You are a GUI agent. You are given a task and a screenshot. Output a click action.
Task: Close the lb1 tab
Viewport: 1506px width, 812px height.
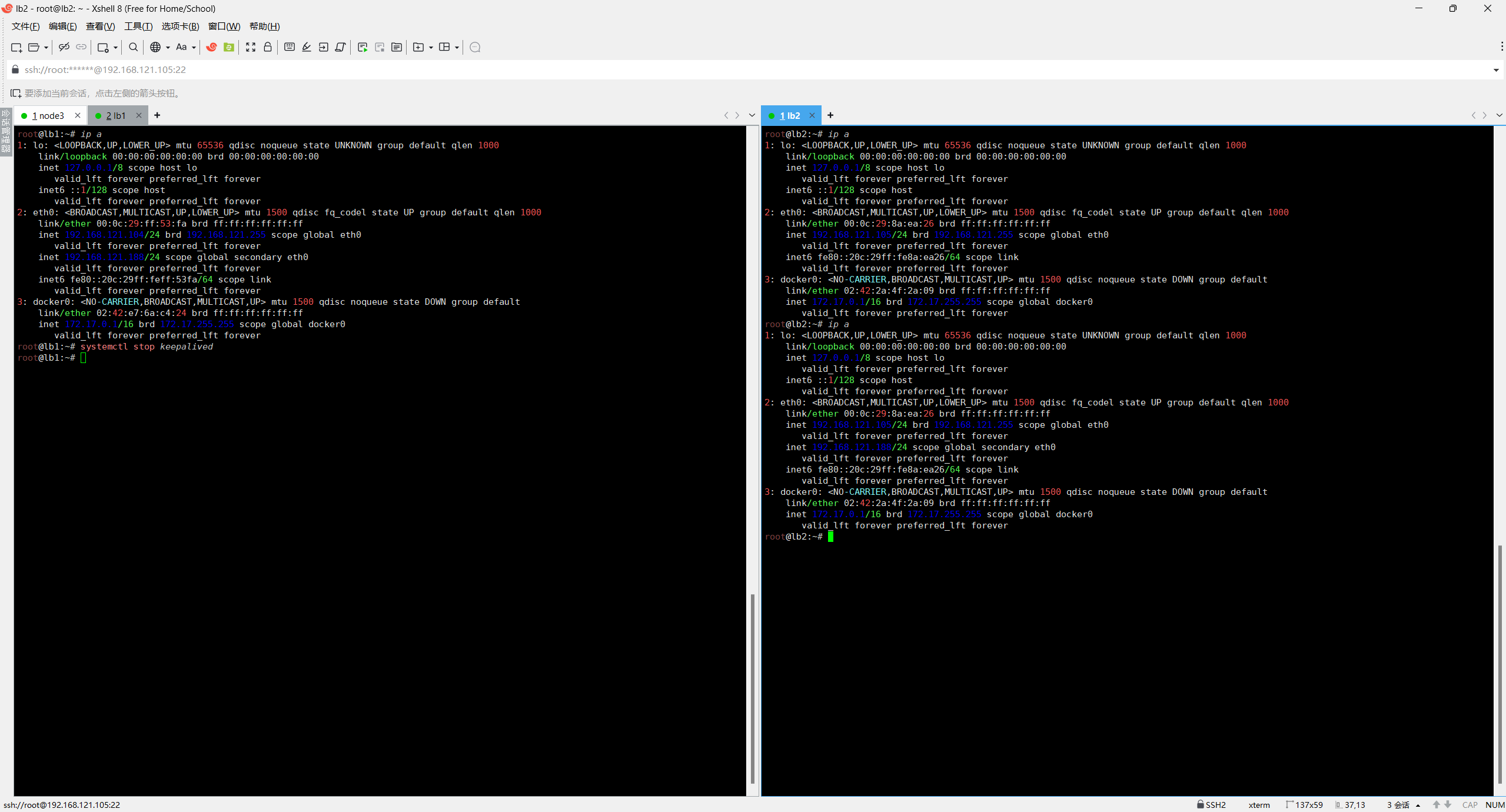(139, 115)
